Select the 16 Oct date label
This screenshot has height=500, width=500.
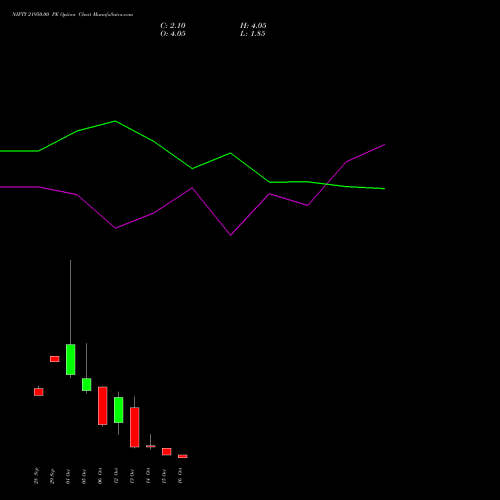[180, 476]
